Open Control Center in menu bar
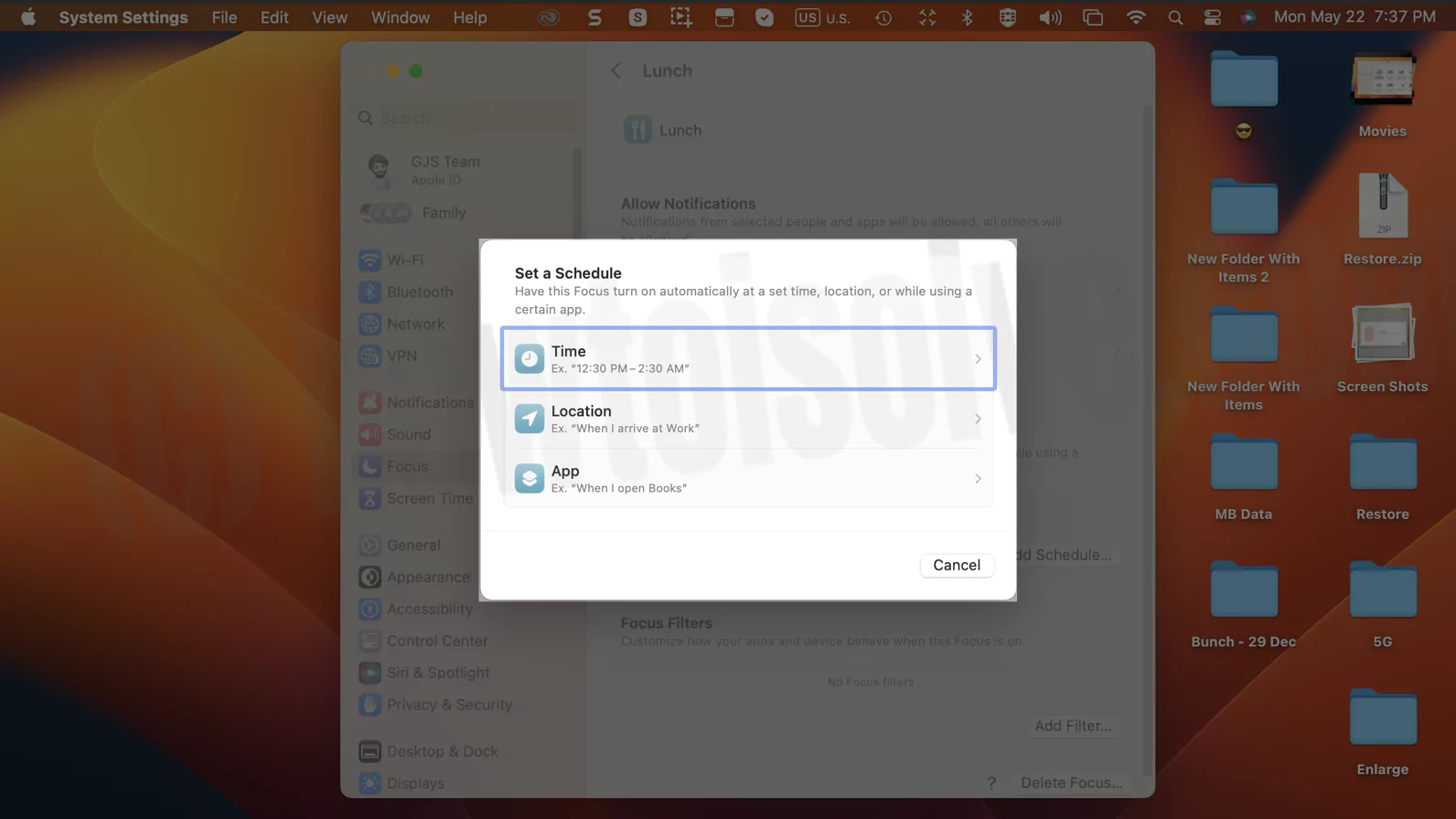The image size is (1456, 819). 1212,17
